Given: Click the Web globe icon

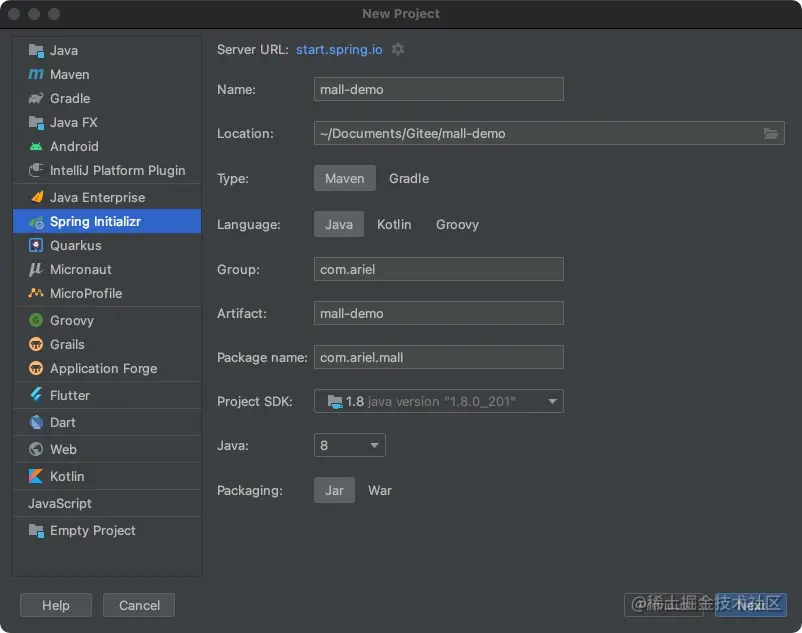Looking at the screenshot, I should click(x=36, y=449).
